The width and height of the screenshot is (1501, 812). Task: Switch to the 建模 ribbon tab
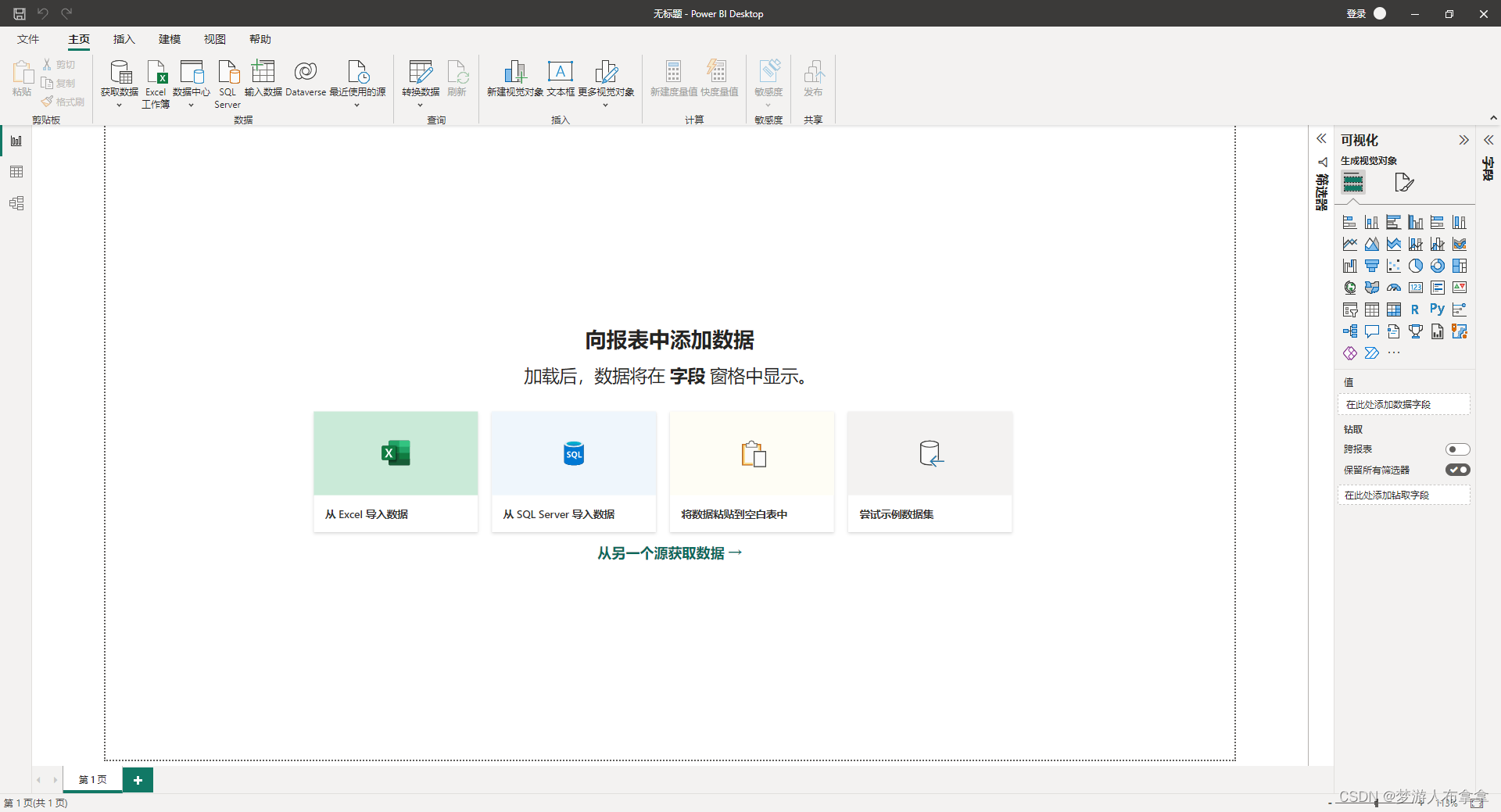click(170, 39)
